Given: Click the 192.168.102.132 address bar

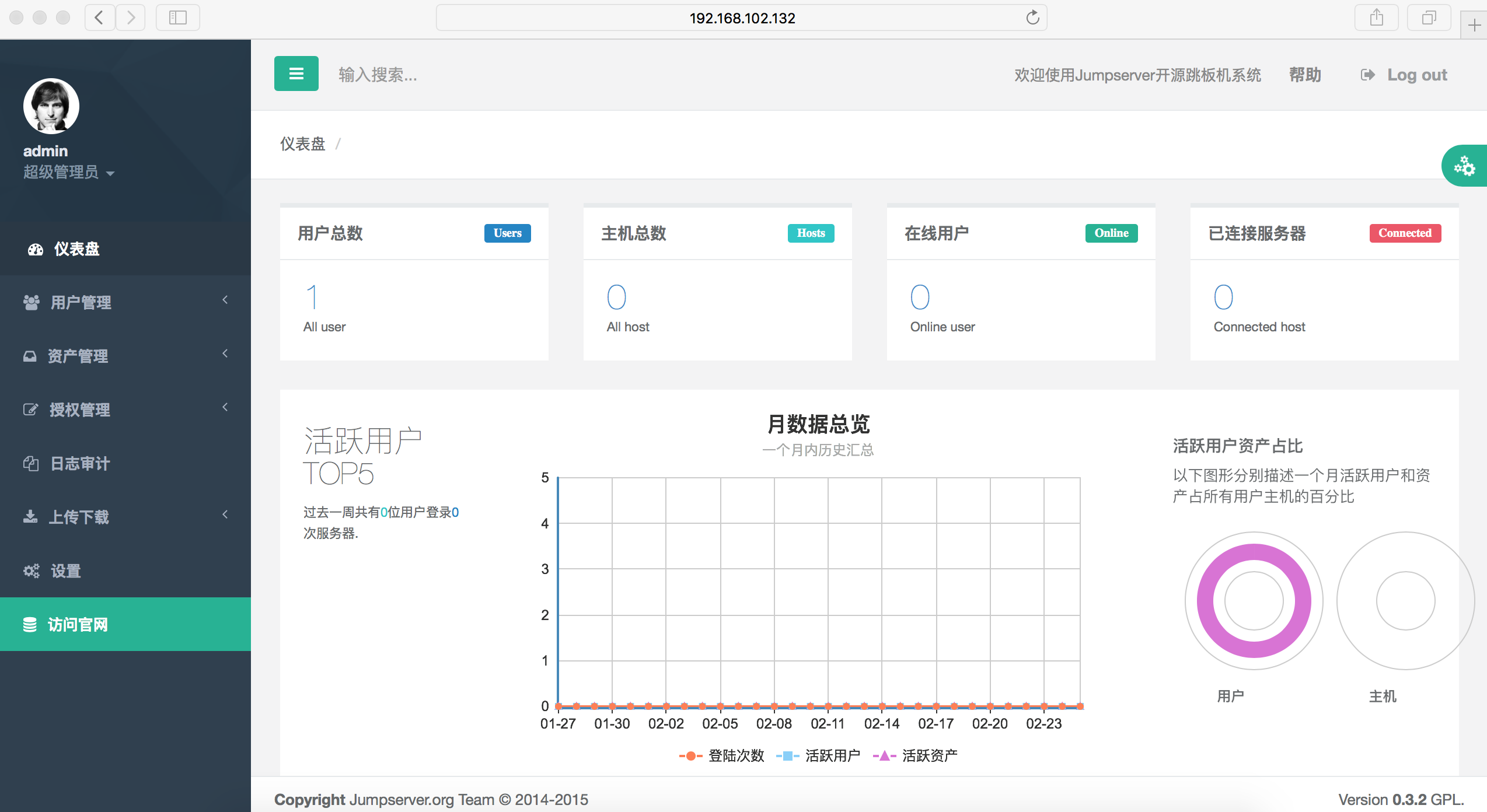Looking at the screenshot, I should (741, 17).
